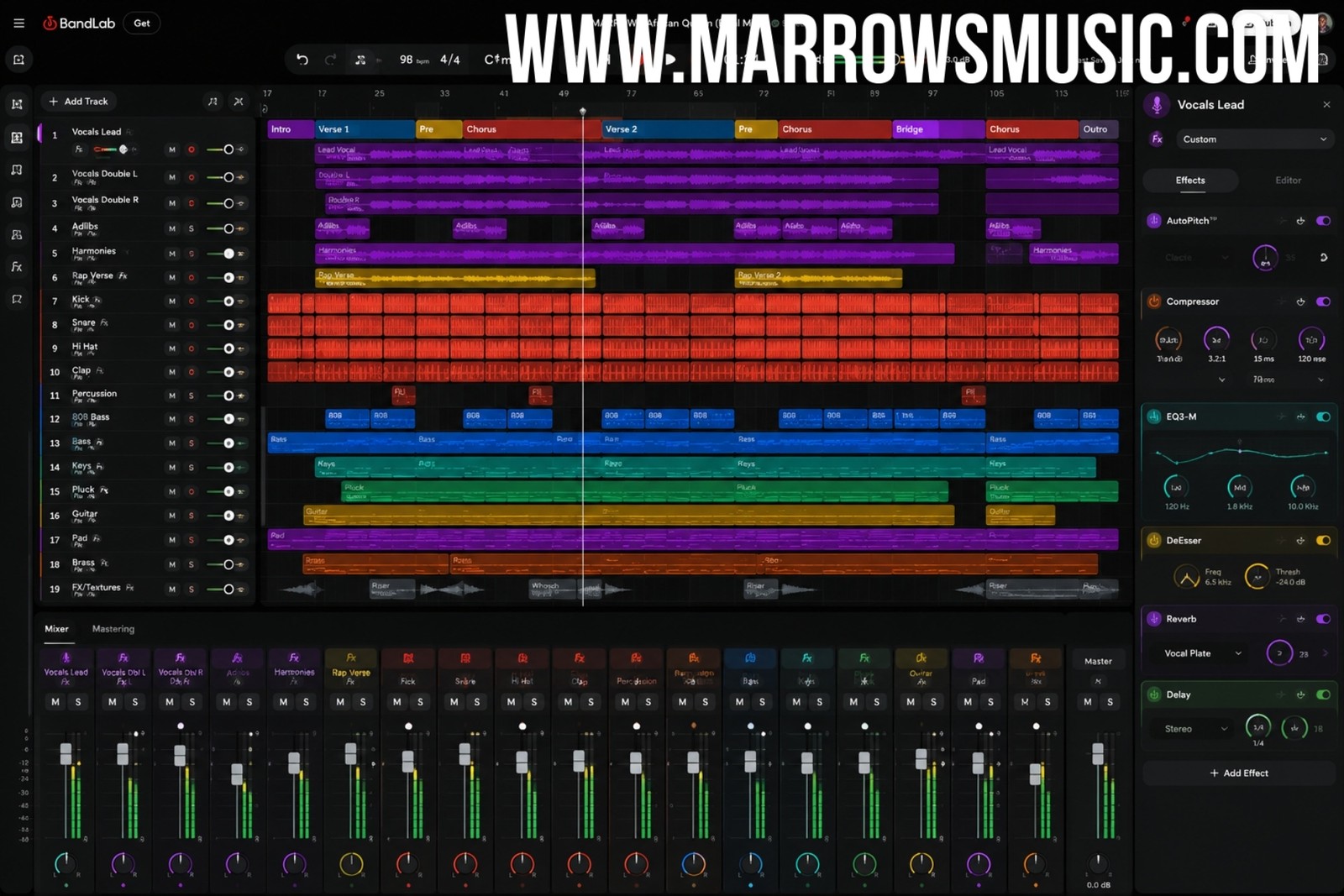The image size is (1344, 896).
Task: Click the Vocals Lead mixer fader
Action: pyautogui.click(x=66, y=753)
